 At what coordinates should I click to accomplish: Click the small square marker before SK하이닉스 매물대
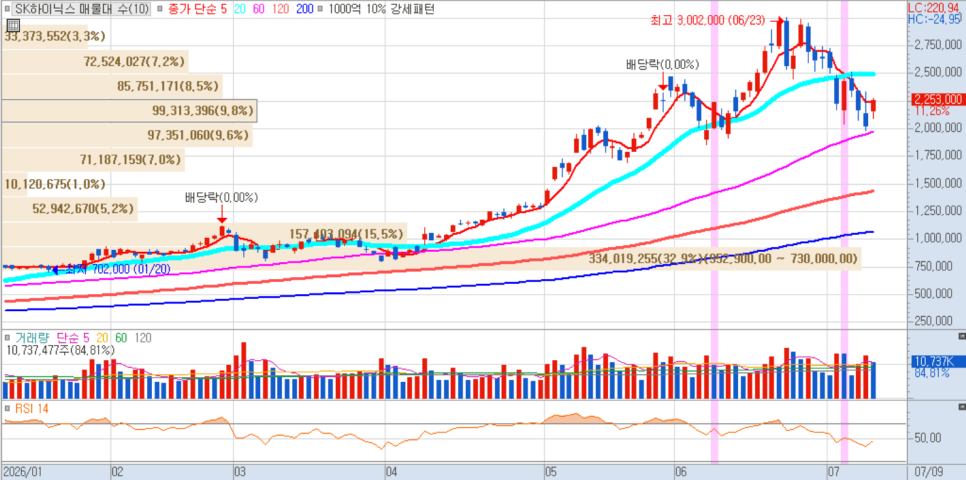click(7, 10)
